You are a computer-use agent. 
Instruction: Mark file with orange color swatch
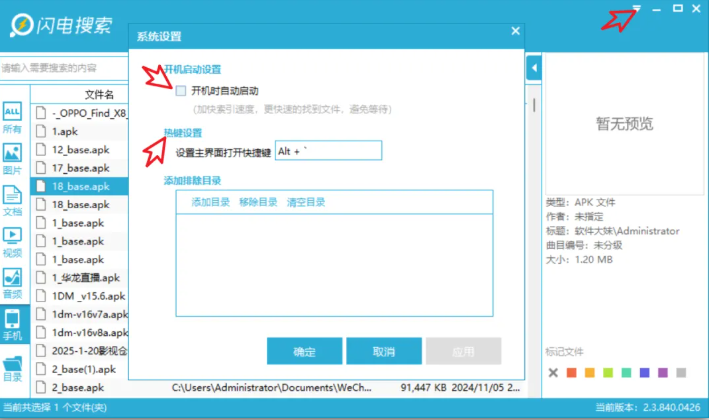[x=590, y=373]
